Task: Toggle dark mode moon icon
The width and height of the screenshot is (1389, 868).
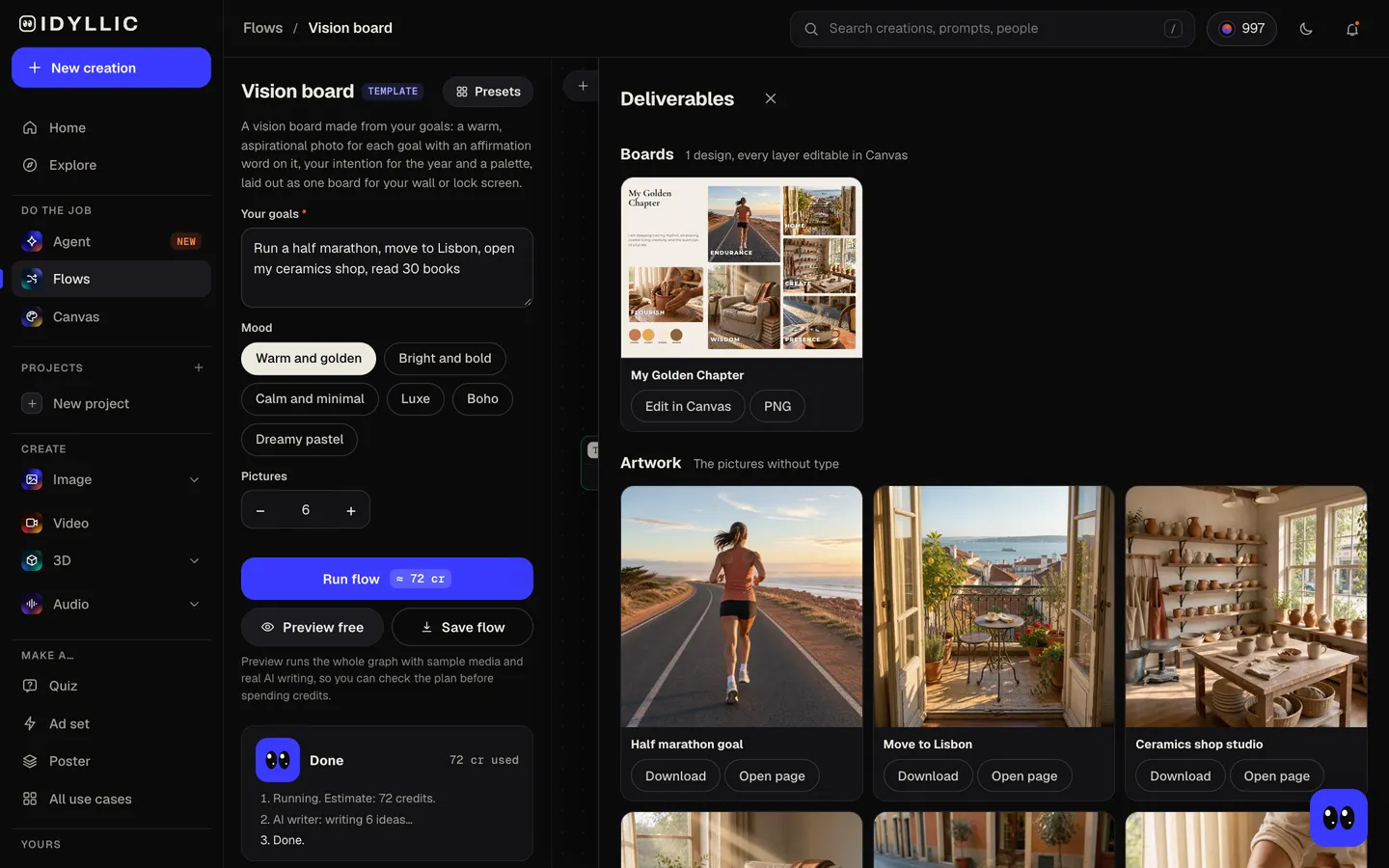Action: point(1306,29)
